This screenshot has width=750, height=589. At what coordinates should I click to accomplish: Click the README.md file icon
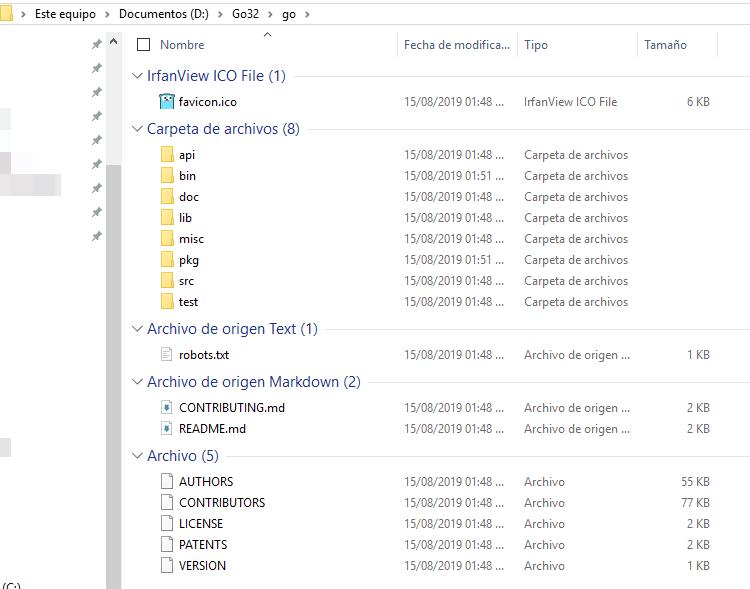click(166, 429)
